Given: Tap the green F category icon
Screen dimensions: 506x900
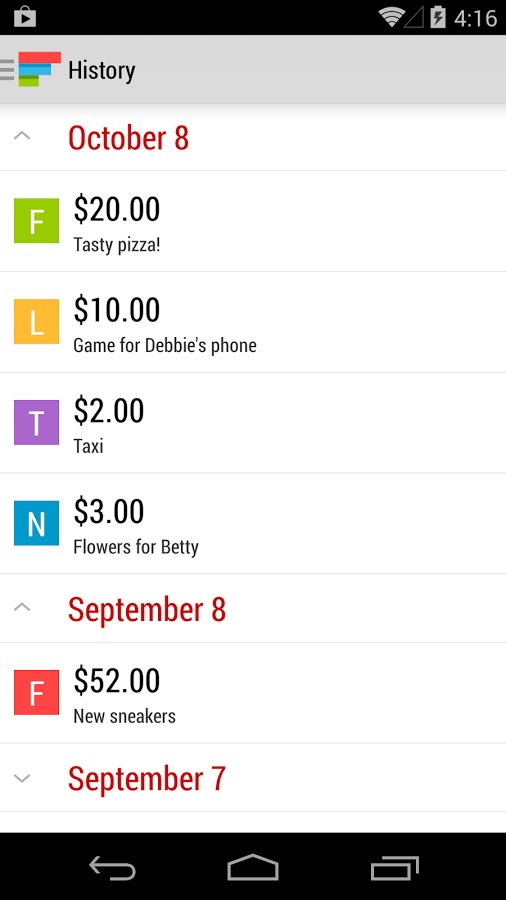Looking at the screenshot, I should coord(36,220).
